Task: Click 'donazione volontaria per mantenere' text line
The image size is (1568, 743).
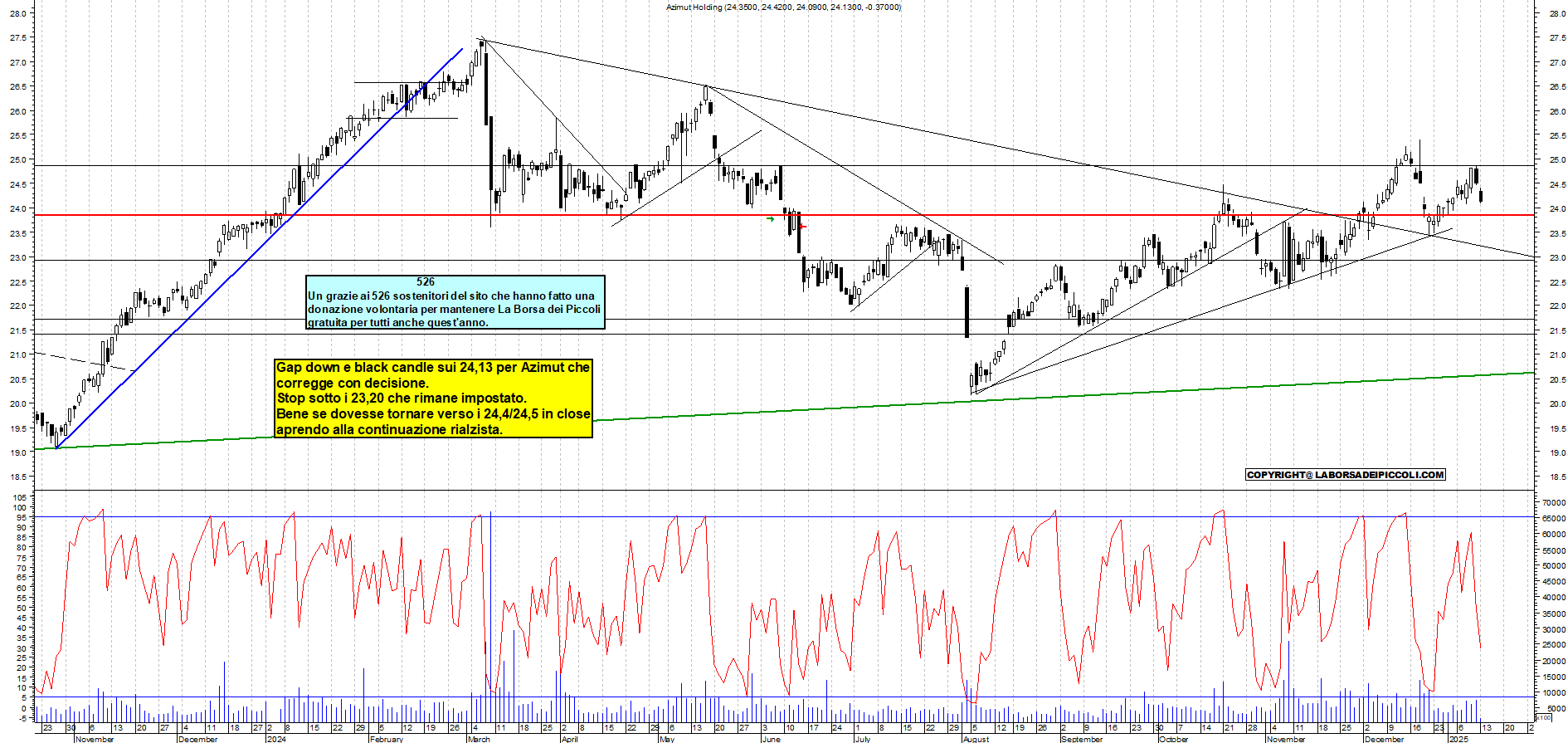Action: point(454,310)
